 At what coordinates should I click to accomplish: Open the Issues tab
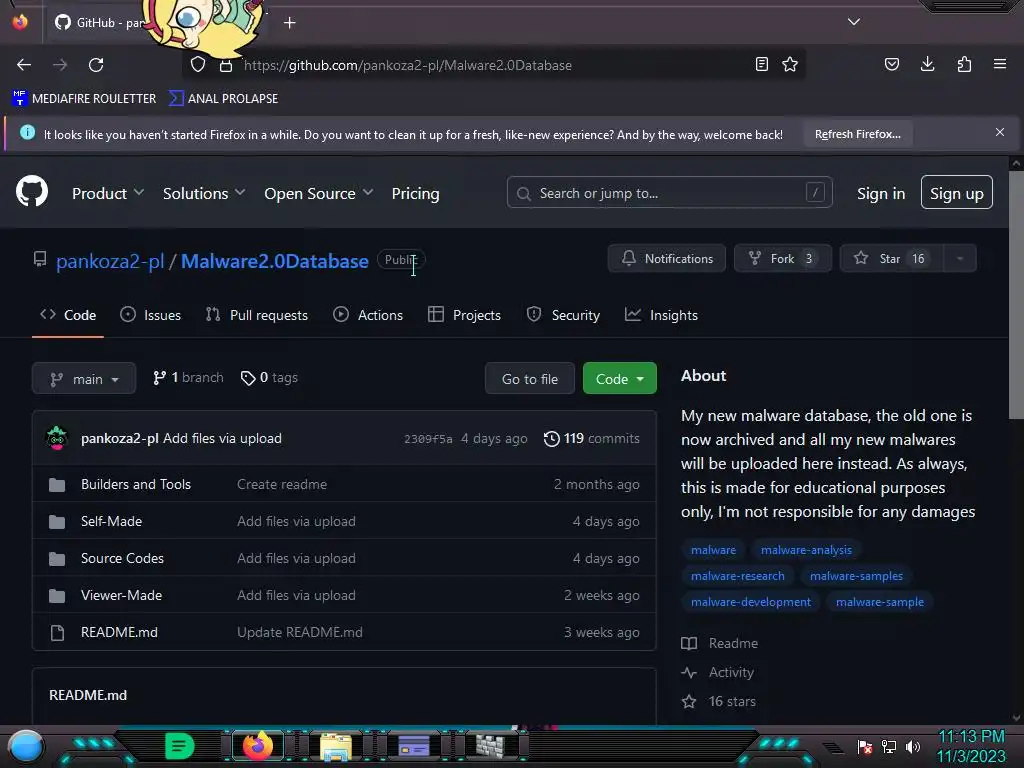tap(150, 315)
